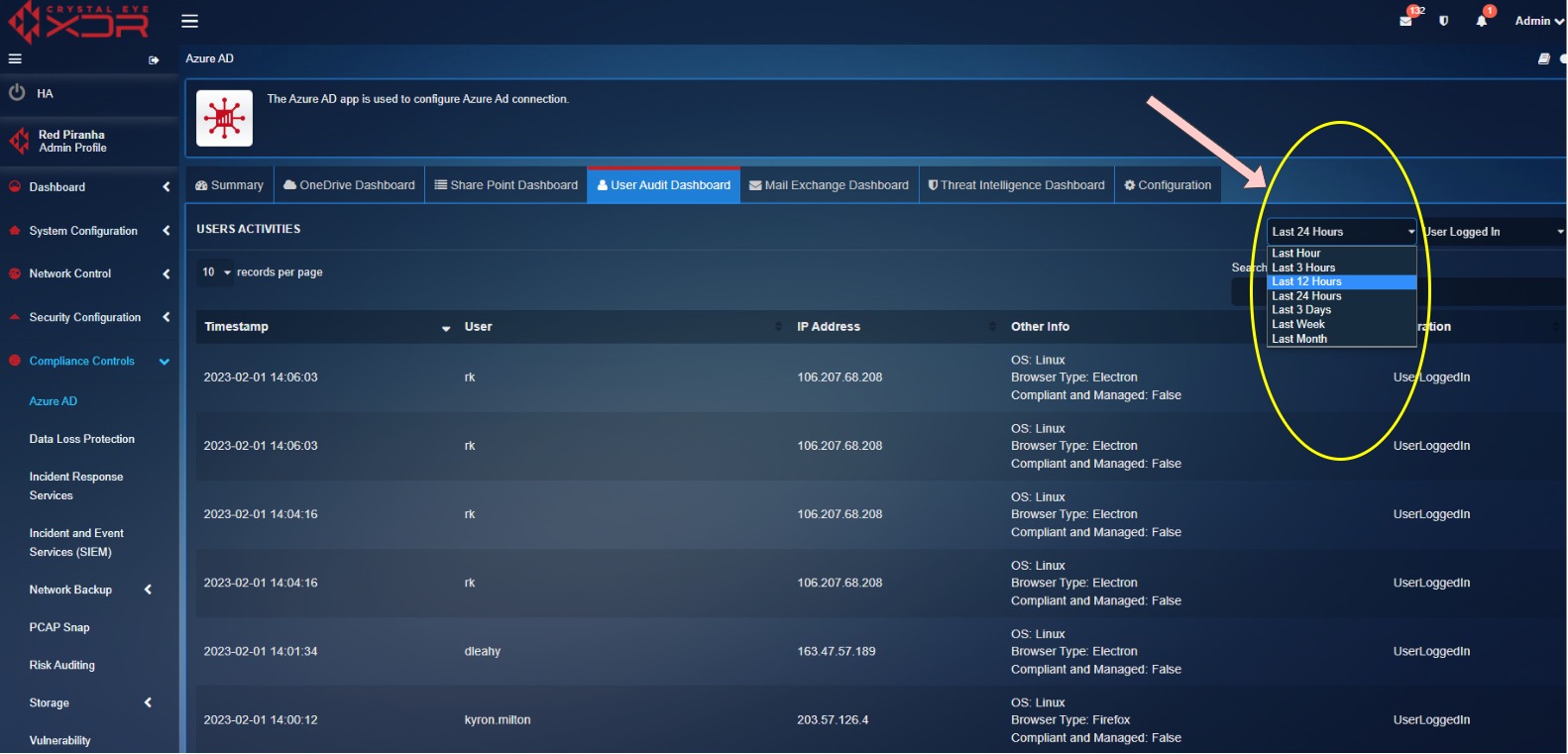The height and width of the screenshot is (754, 1568).
Task: Open Threat Intelligence Dashboard tab
Action: click(x=1016, y=185)
